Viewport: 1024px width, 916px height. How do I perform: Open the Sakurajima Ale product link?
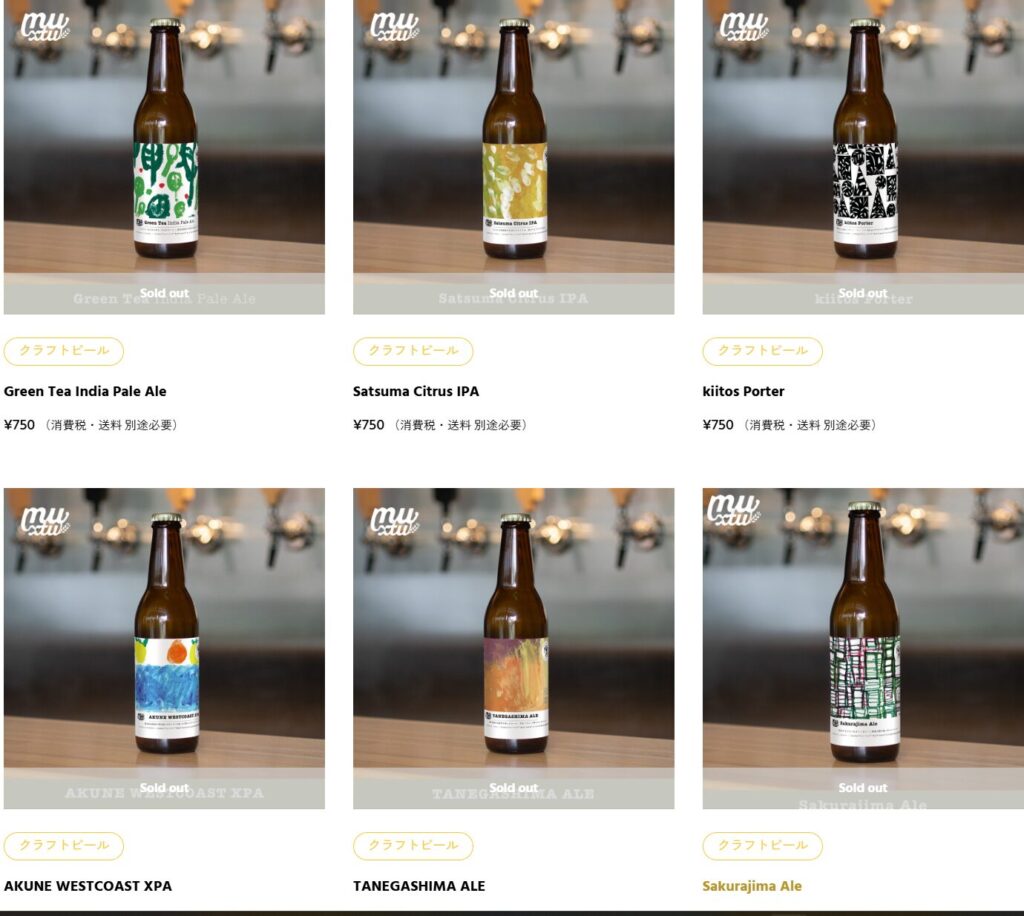pyautogui.click(x=752, y=886)
